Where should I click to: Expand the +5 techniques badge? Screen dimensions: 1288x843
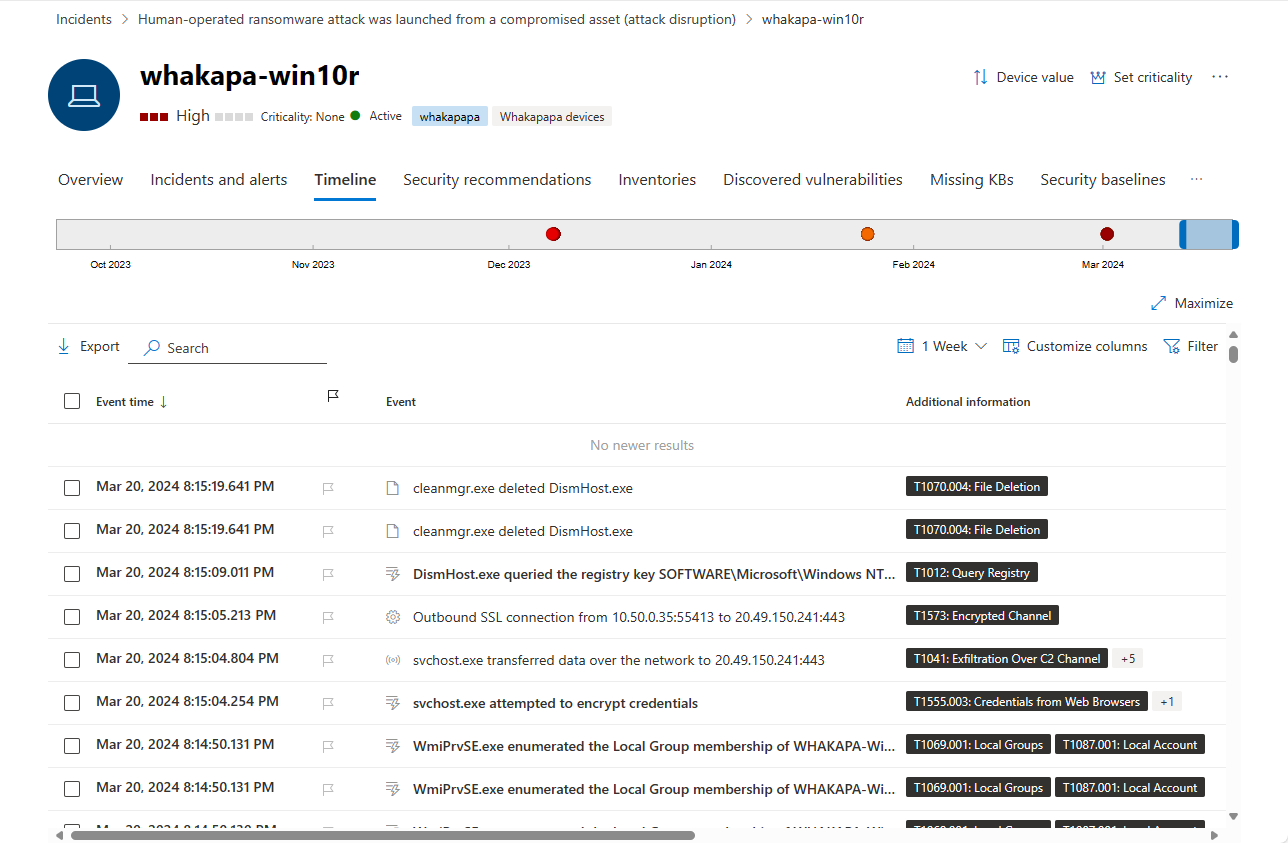pyautogui.click(x=1127, y=658)
